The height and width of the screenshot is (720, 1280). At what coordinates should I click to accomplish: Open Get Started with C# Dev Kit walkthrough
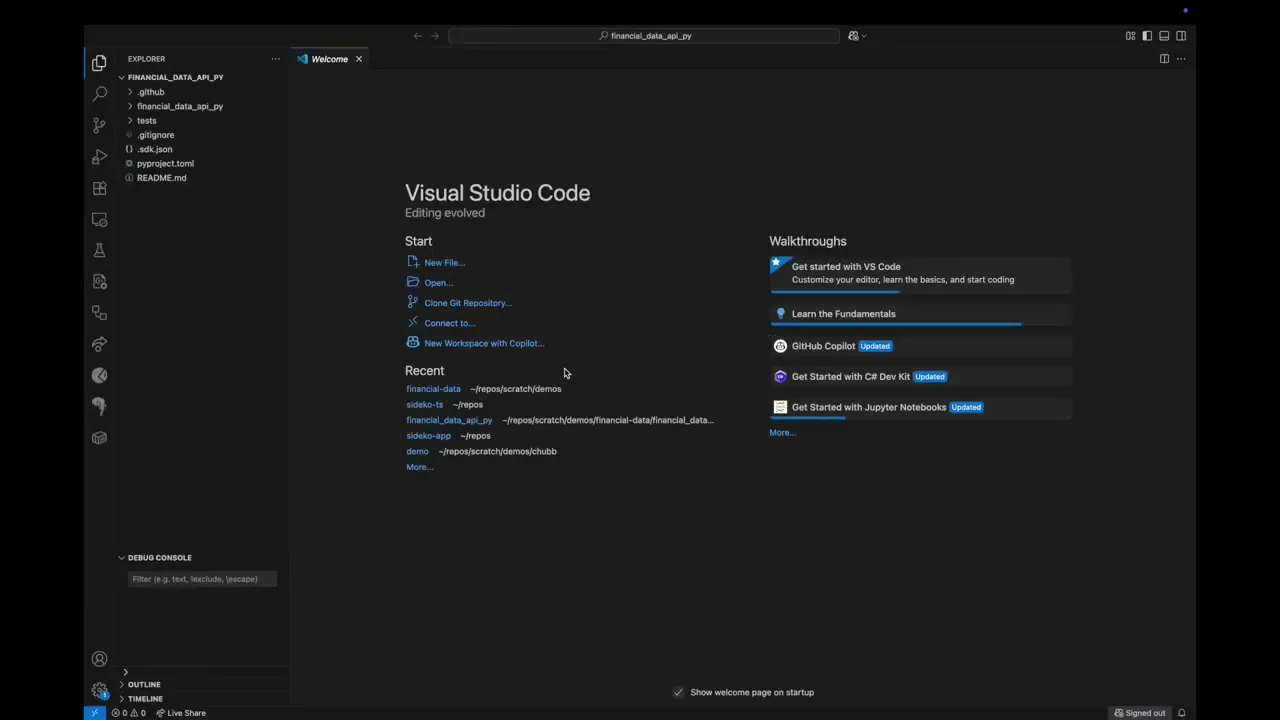point(920,377)
